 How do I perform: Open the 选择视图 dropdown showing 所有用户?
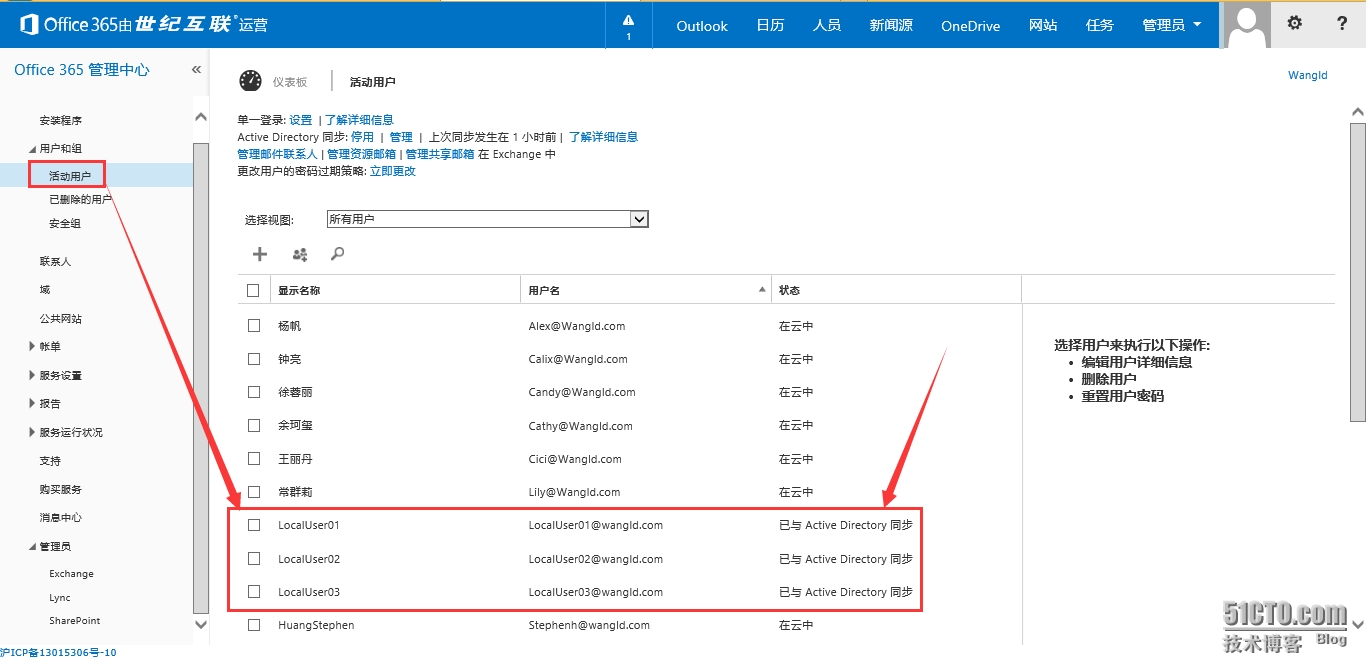coord(487,219)
